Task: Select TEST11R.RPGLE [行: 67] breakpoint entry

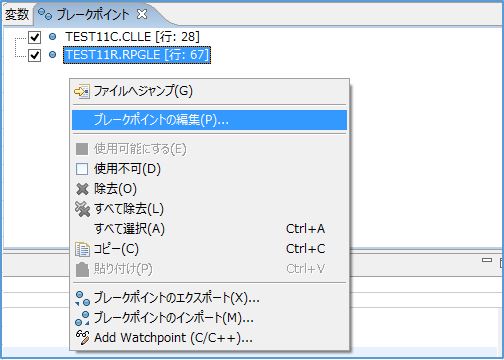Action: tap(137, 55)
